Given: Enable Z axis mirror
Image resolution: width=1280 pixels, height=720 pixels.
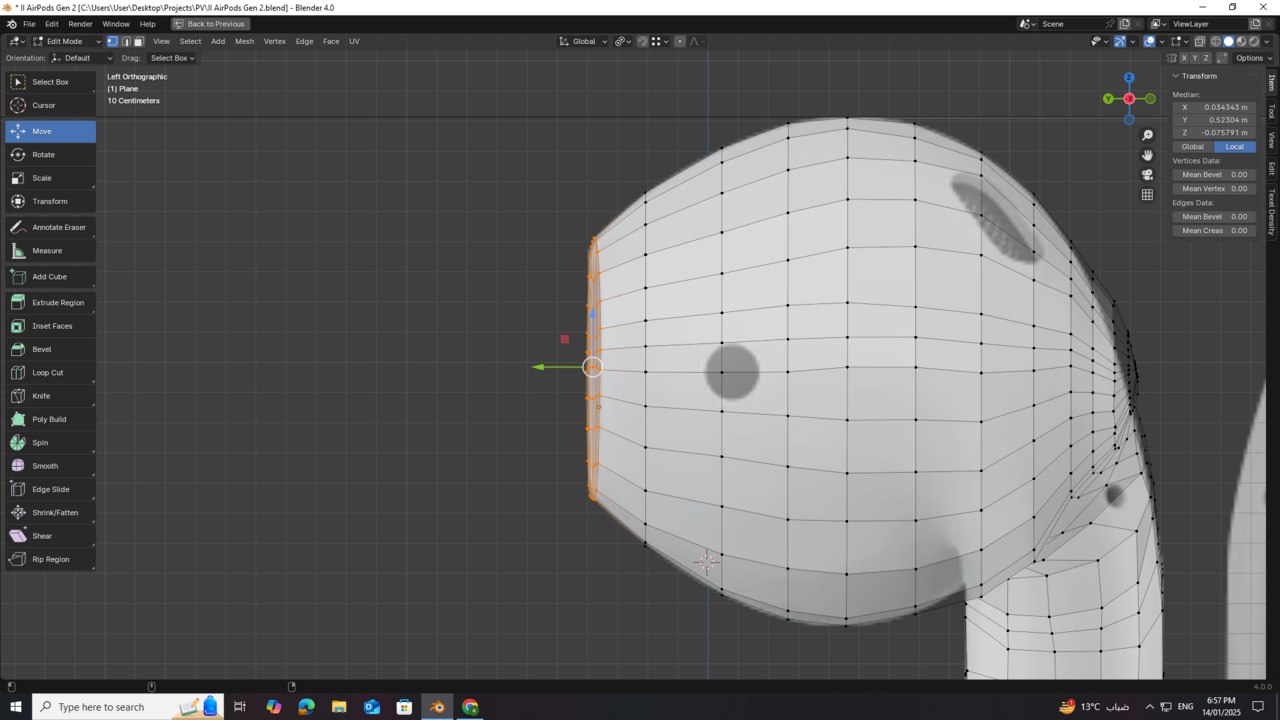Looking at the screenshot, I should click(x=1206, y=58).
